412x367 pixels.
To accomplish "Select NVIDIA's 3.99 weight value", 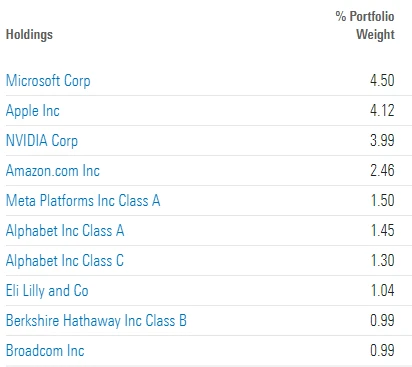I will point(382,140).
